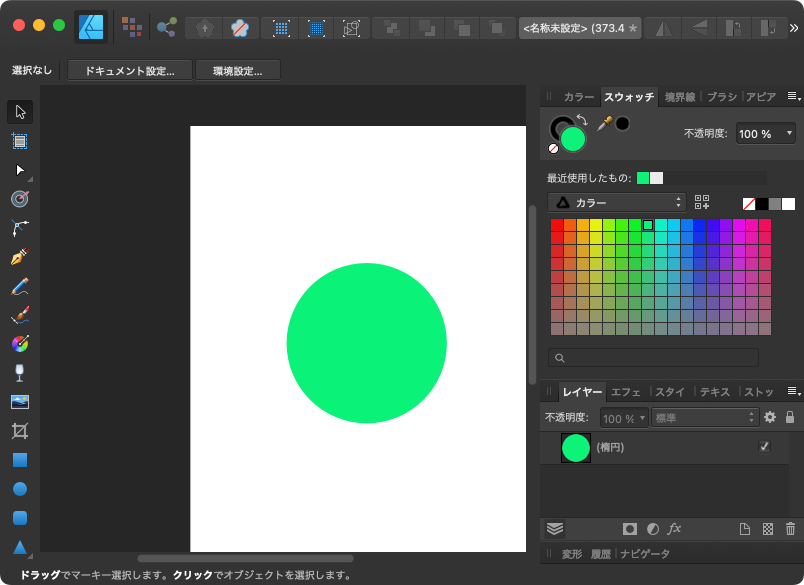
Task: Select the Crop tool
Action: 20,431
